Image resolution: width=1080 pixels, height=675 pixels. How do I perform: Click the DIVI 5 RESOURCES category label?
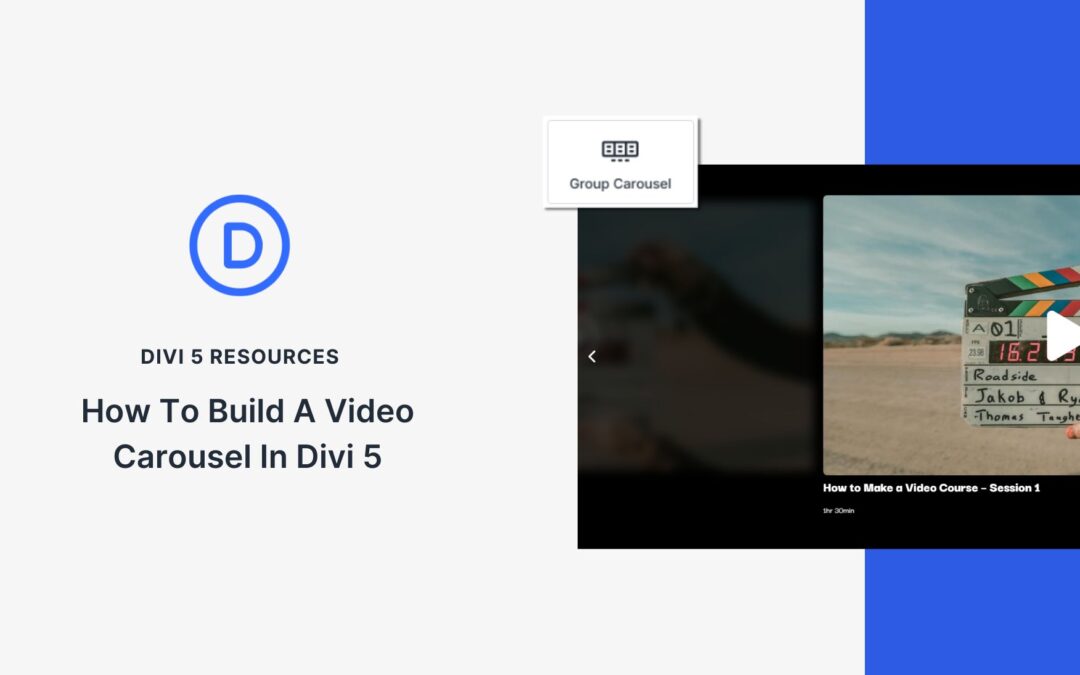point(239,356)
